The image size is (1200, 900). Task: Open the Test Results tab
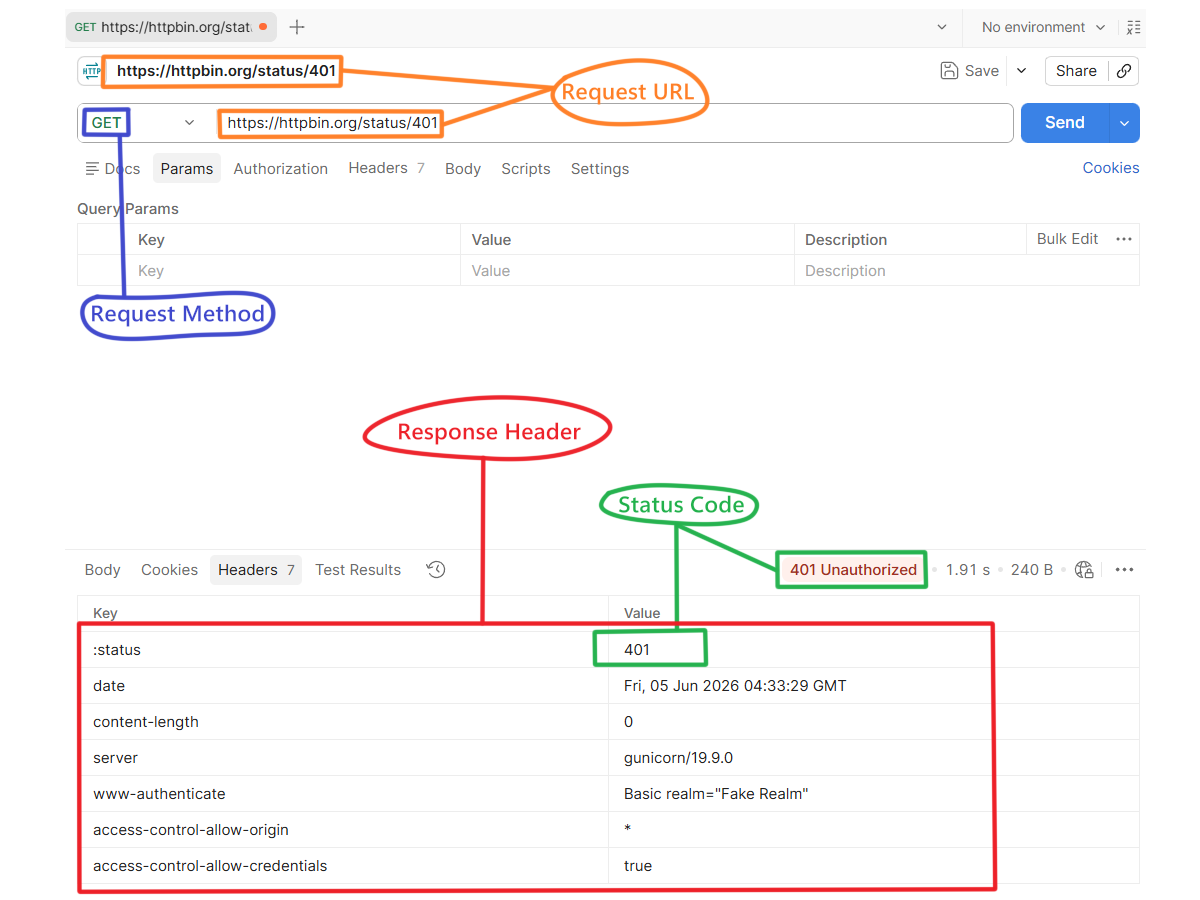[358, 570]
